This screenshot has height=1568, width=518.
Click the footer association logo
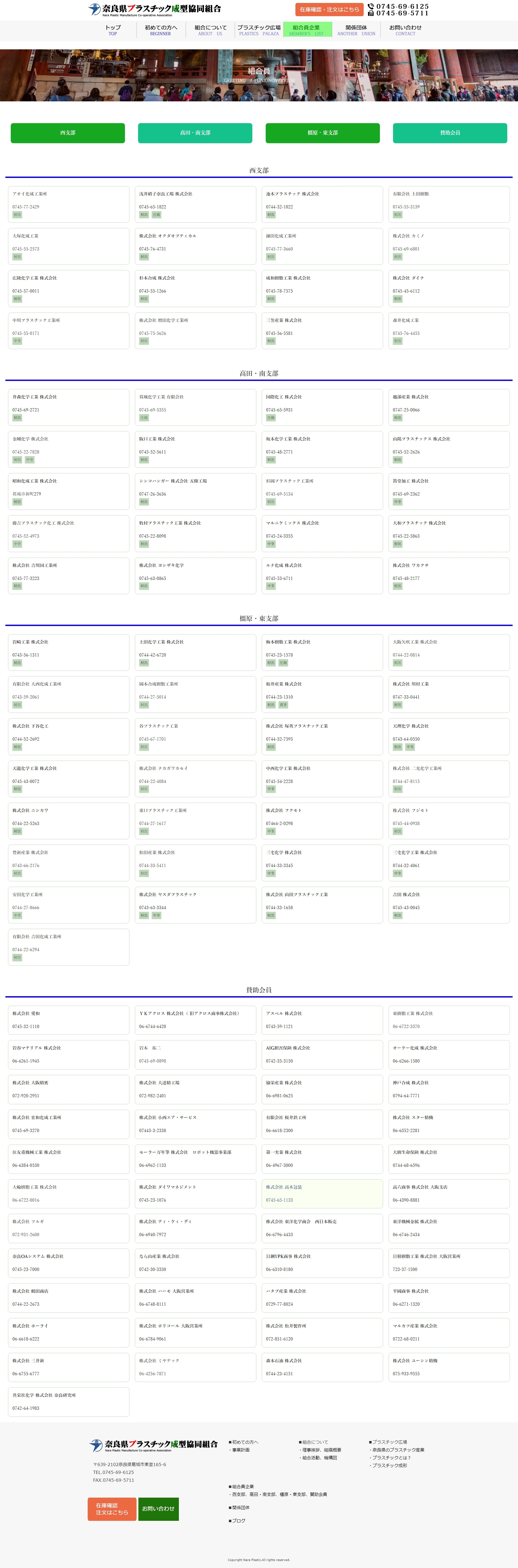[x=154, y=1445]
